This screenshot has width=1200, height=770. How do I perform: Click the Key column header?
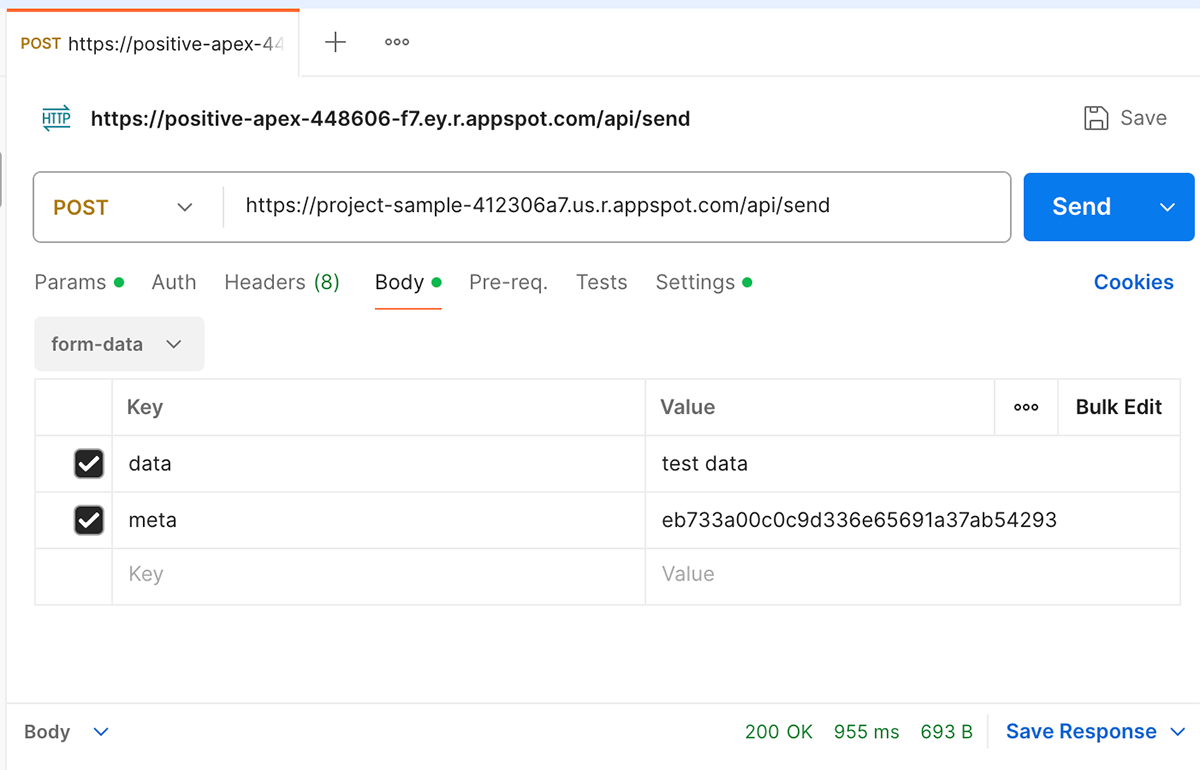point(379,407)
